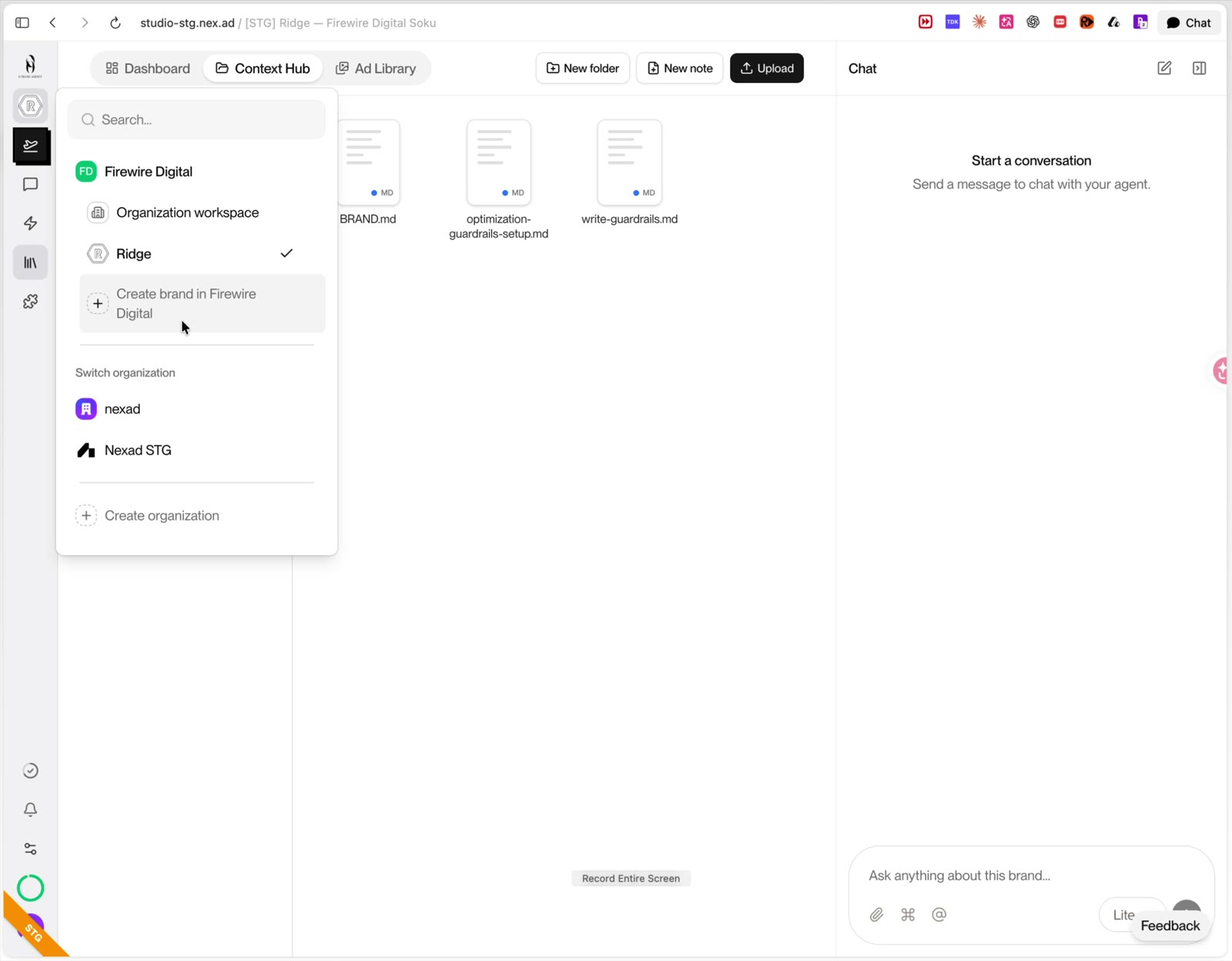1232x961 pixels.
Task: Click the TDK extension icon in the toolbar
Action: coord(952,22)
